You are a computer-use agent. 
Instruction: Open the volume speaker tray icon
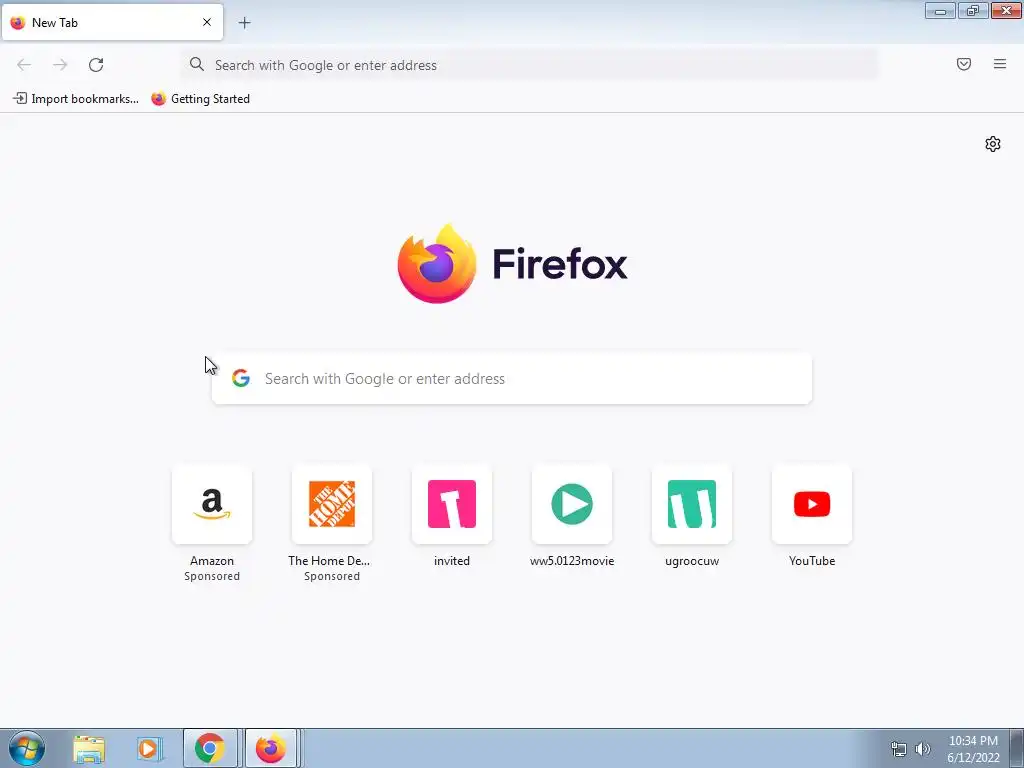point(923,749)
